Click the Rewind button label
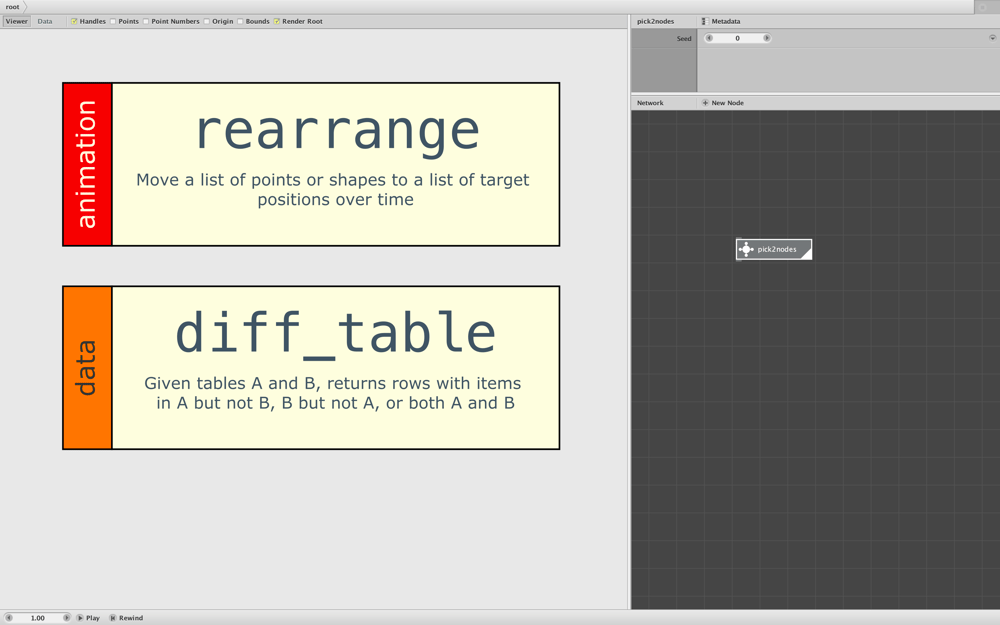1000x625 pixels. [x=131, y=618]
